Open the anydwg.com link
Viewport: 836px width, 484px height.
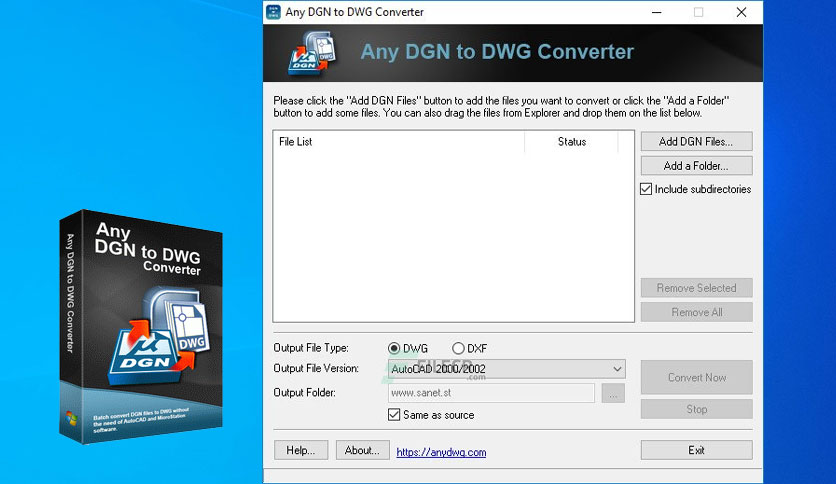click(x=441, y=452)
